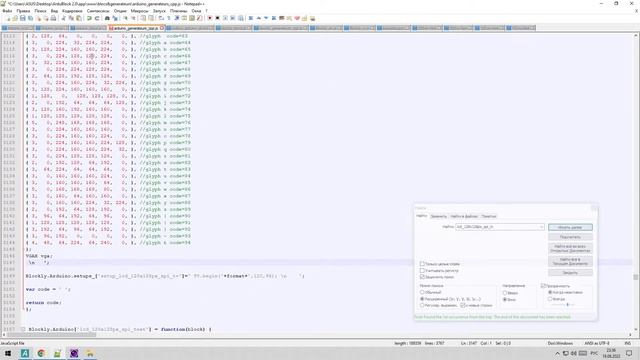Click the РУС language indicator in tray
The image size is (640, 360).
coord(594,353)
